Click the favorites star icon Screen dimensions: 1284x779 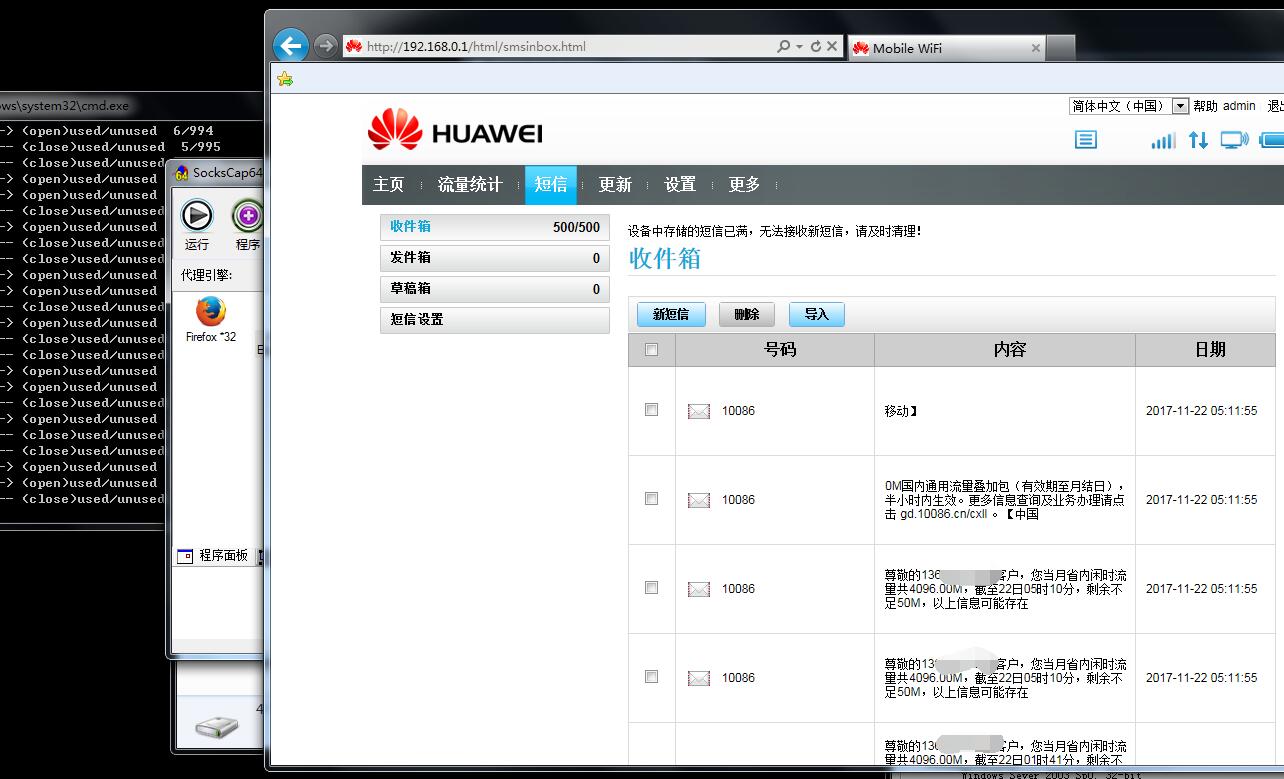pyautogui.click(x=285, y=78)
